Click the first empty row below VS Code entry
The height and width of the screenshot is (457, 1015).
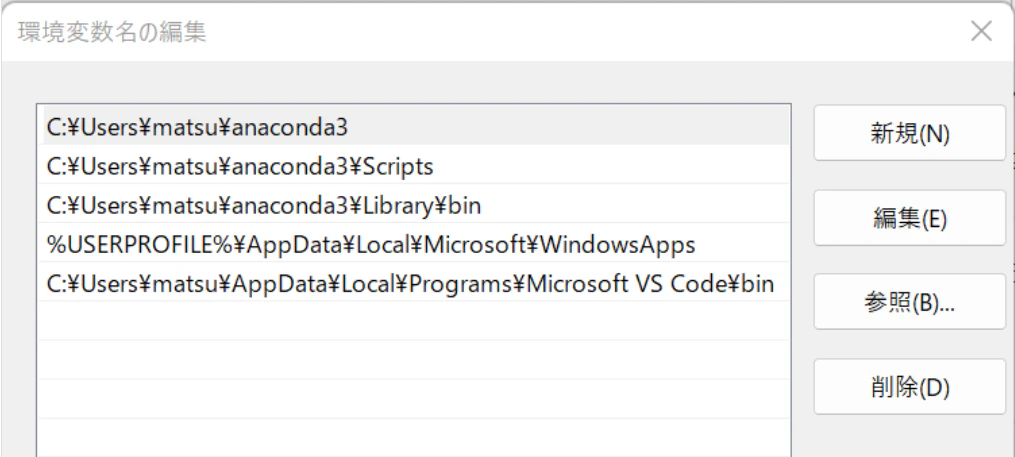pyautogui.click(x=413, y=320)
